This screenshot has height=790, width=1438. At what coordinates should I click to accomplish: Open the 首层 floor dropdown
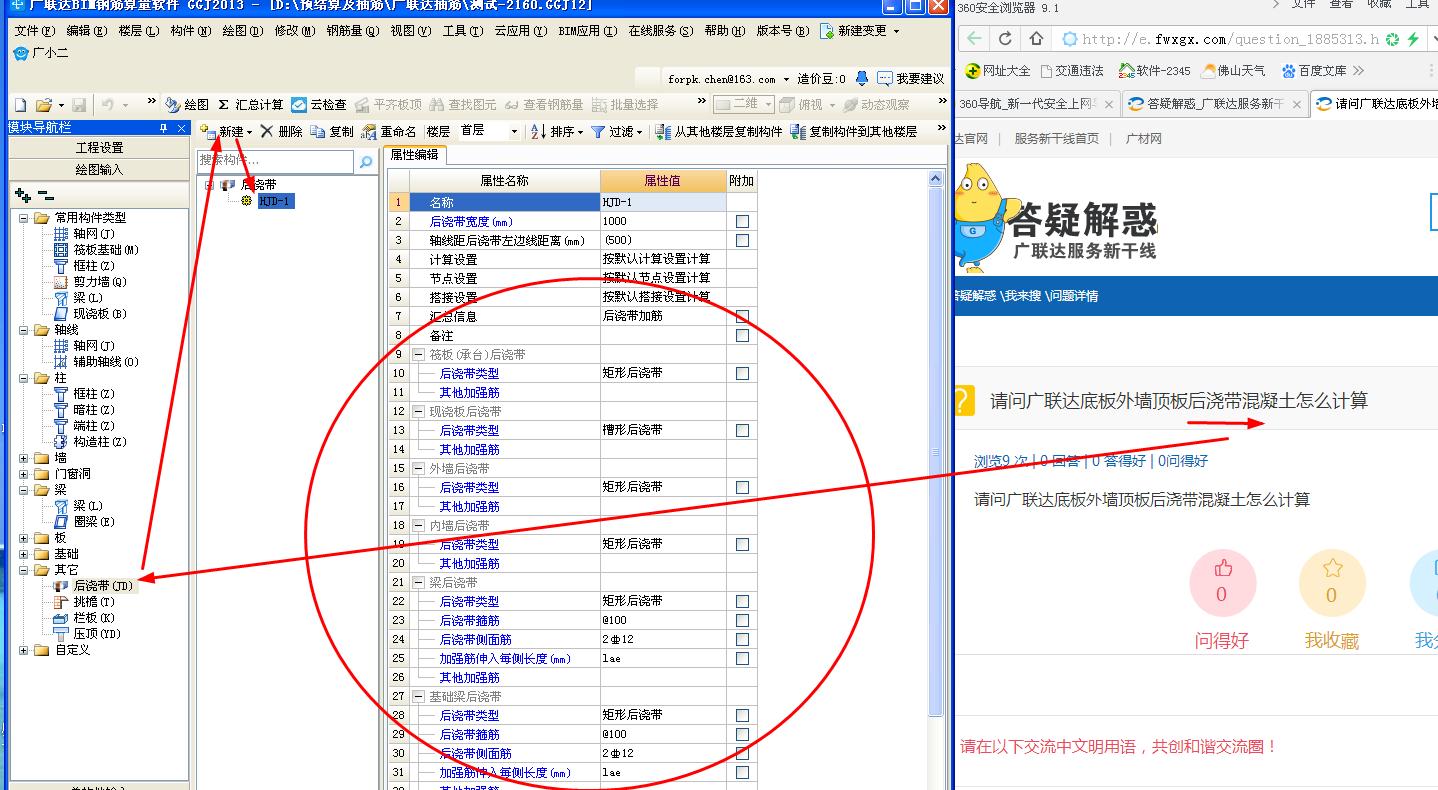tap(514, 131)
